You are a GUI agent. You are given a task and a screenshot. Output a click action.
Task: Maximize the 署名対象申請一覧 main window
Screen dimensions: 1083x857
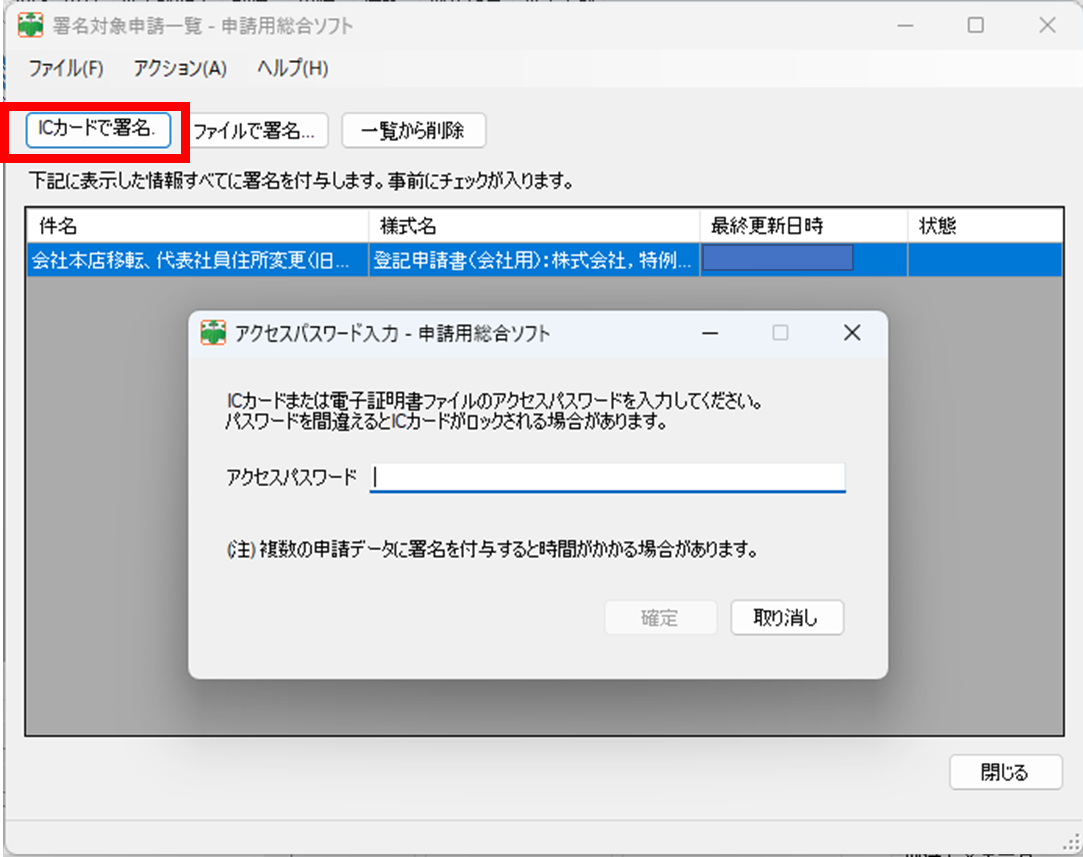[975, 26]
